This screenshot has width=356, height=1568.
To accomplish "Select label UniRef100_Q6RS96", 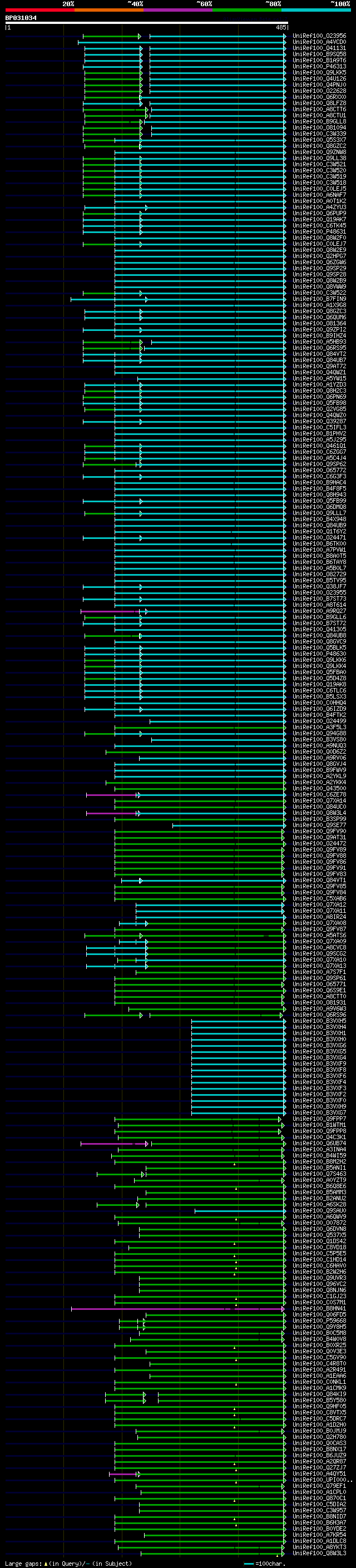I will 319,1015.
